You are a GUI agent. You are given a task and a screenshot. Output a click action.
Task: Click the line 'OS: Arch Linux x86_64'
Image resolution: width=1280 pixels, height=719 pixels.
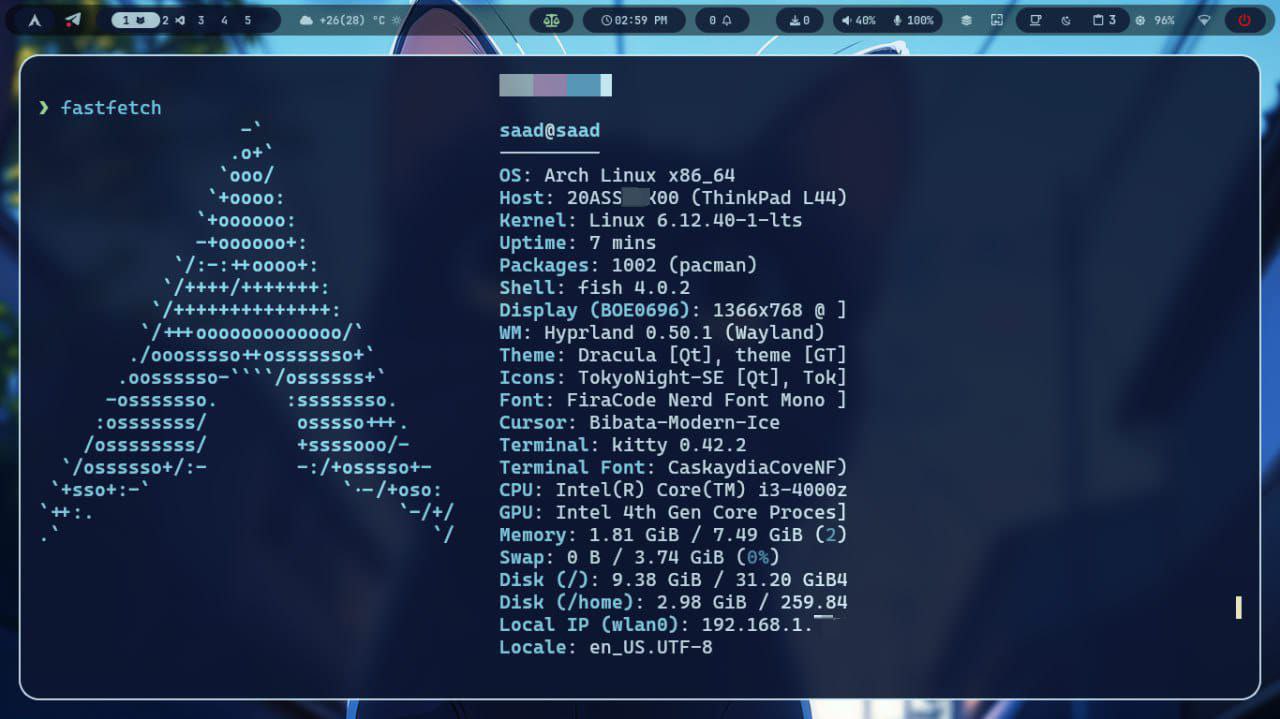point(617,175)
